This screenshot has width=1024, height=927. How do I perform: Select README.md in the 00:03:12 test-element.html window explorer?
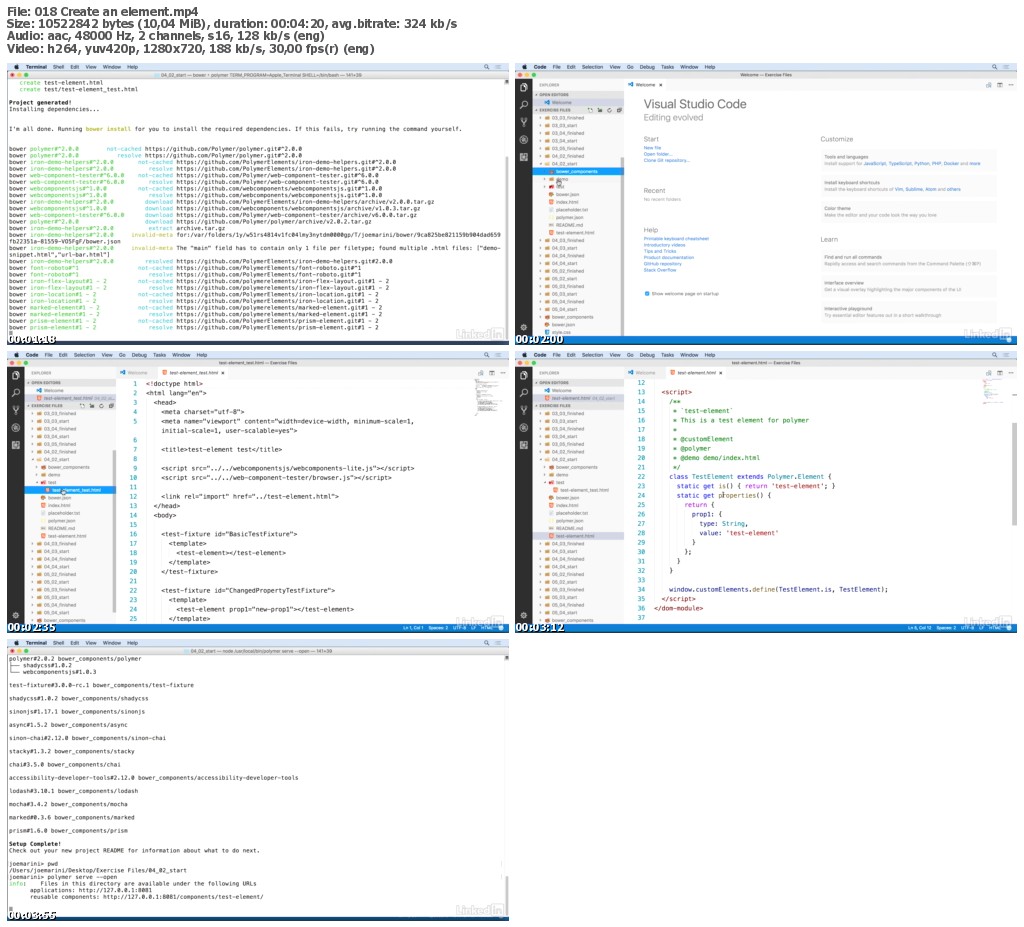569,529
